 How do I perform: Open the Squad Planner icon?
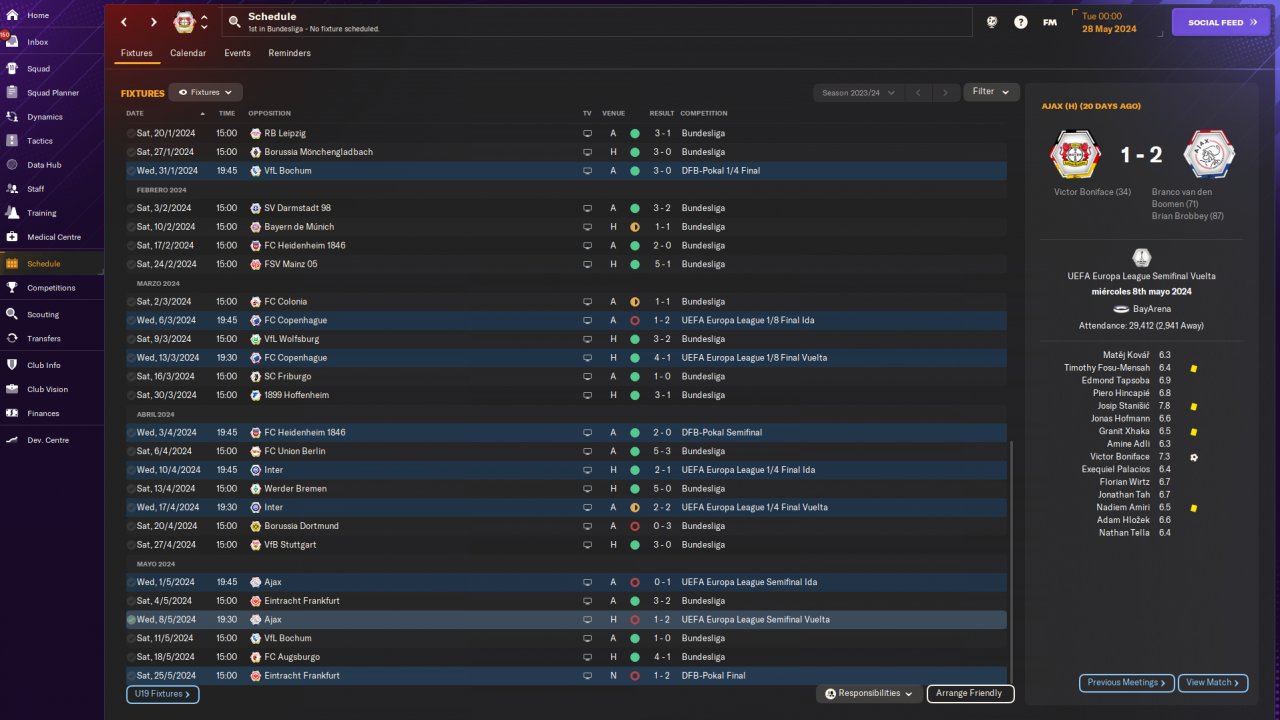(x=12, y=93)
